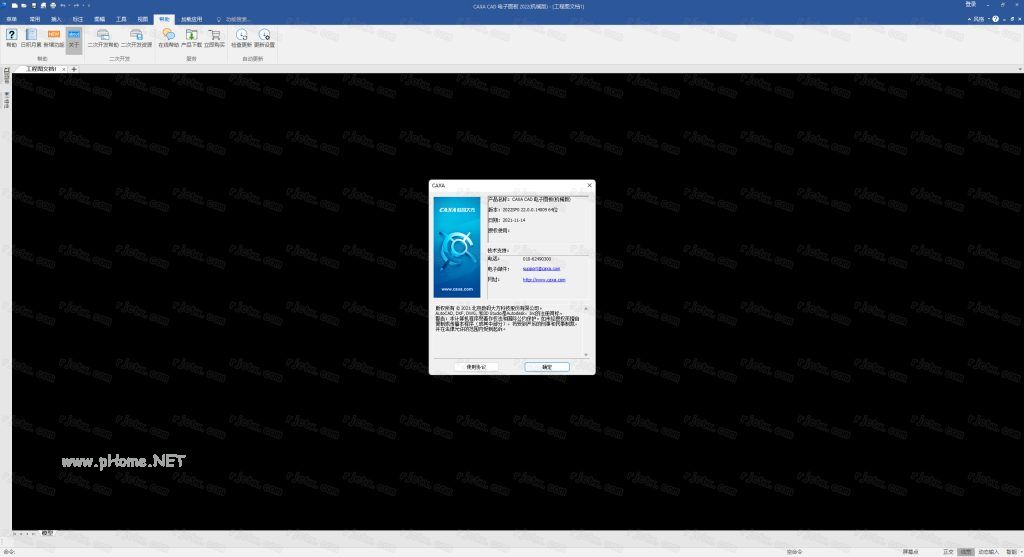Switch to the 视图 (View) ribbon tab

tap(142, 19)
